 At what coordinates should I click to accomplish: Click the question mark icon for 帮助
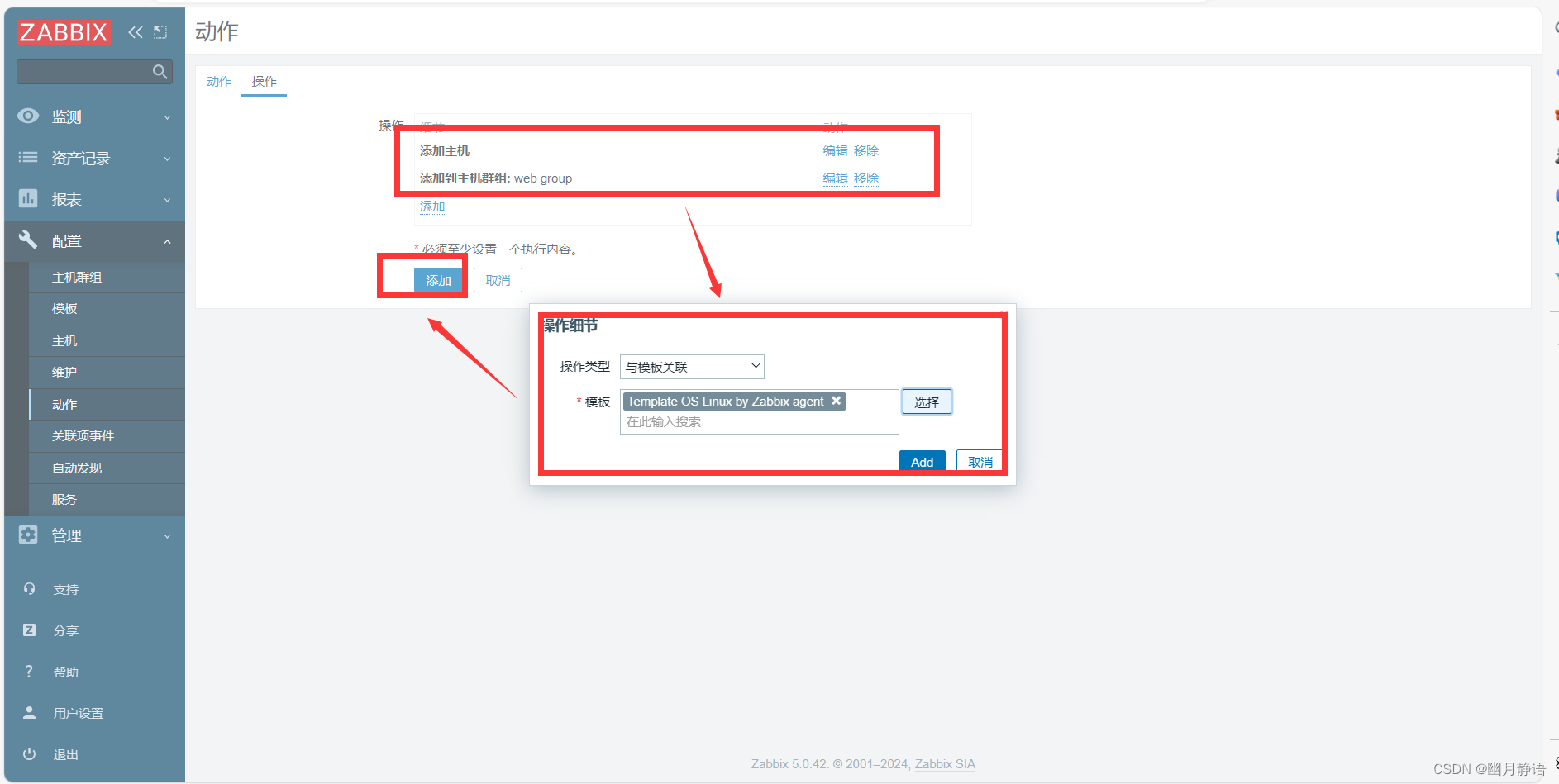(x=29, y=671)
